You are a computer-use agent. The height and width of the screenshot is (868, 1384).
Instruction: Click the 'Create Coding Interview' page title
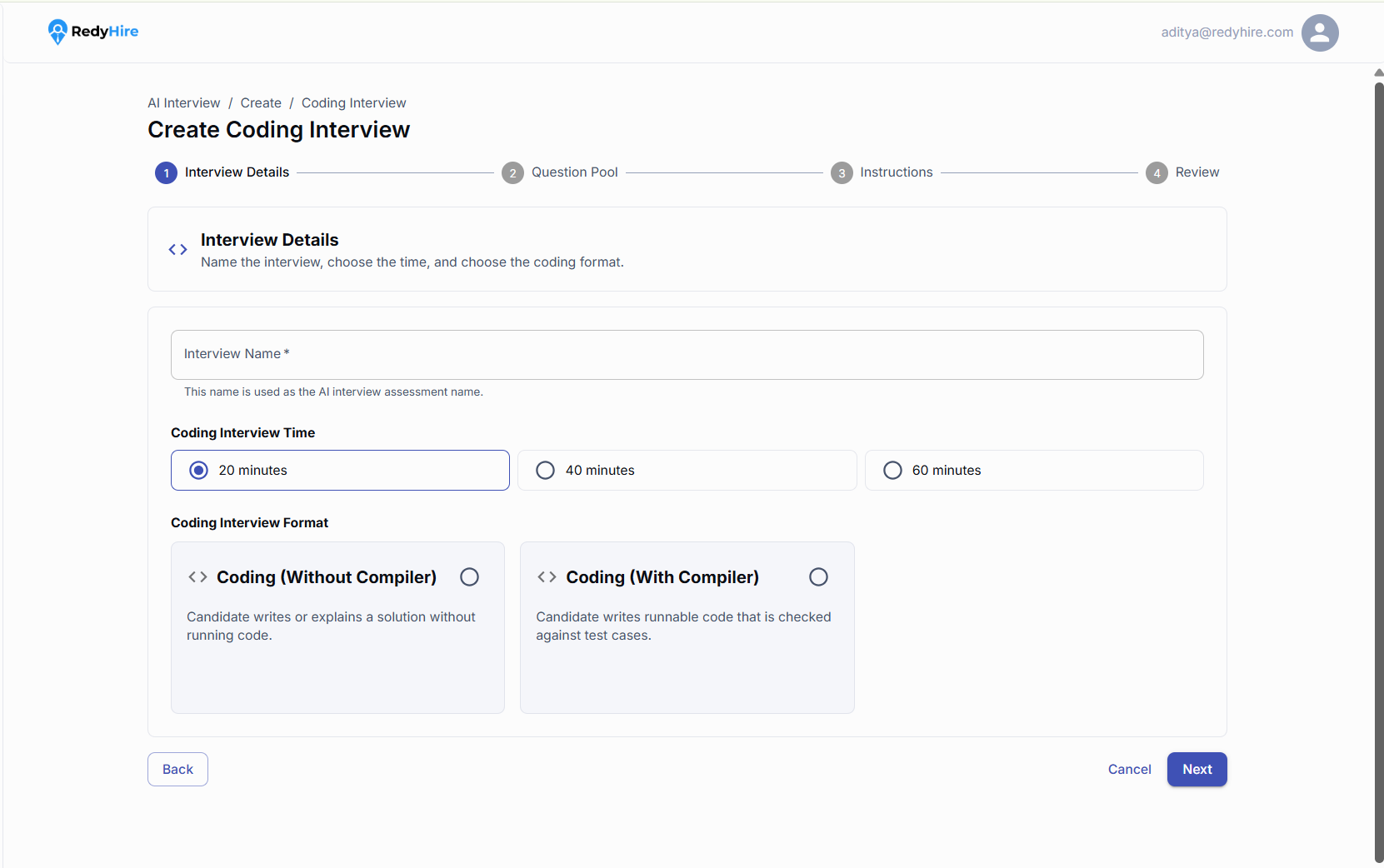(x=279, y=130)
